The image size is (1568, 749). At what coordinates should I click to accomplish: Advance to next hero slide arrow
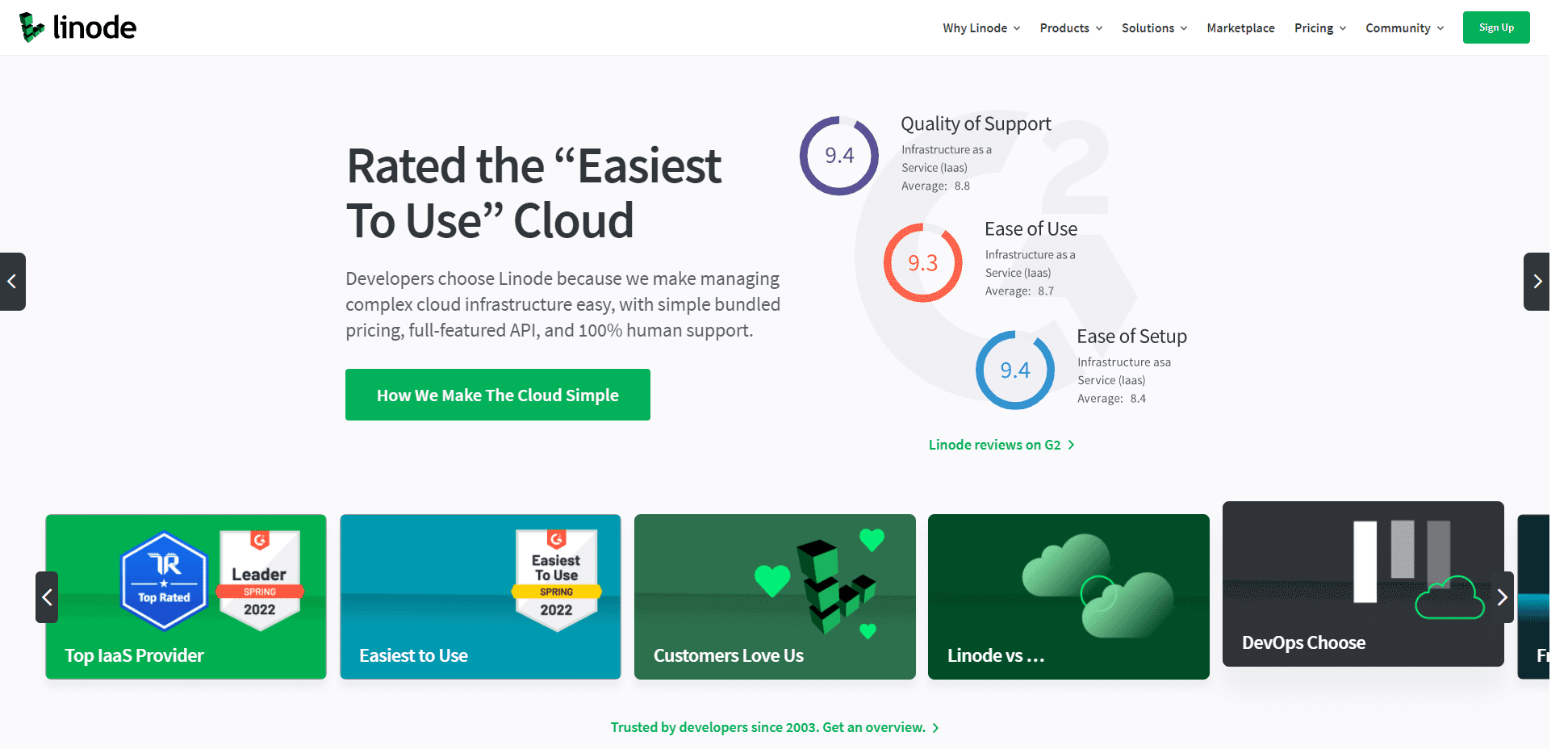[x=1537, y=282]
